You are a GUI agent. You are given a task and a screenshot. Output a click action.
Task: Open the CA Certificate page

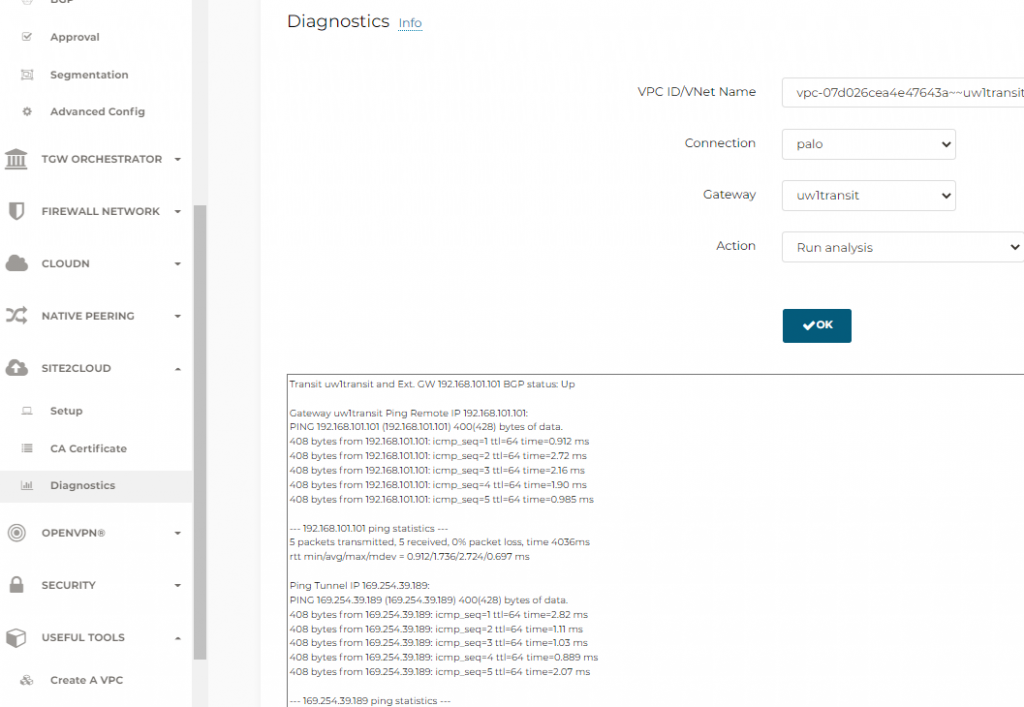[x=88, y=448]
